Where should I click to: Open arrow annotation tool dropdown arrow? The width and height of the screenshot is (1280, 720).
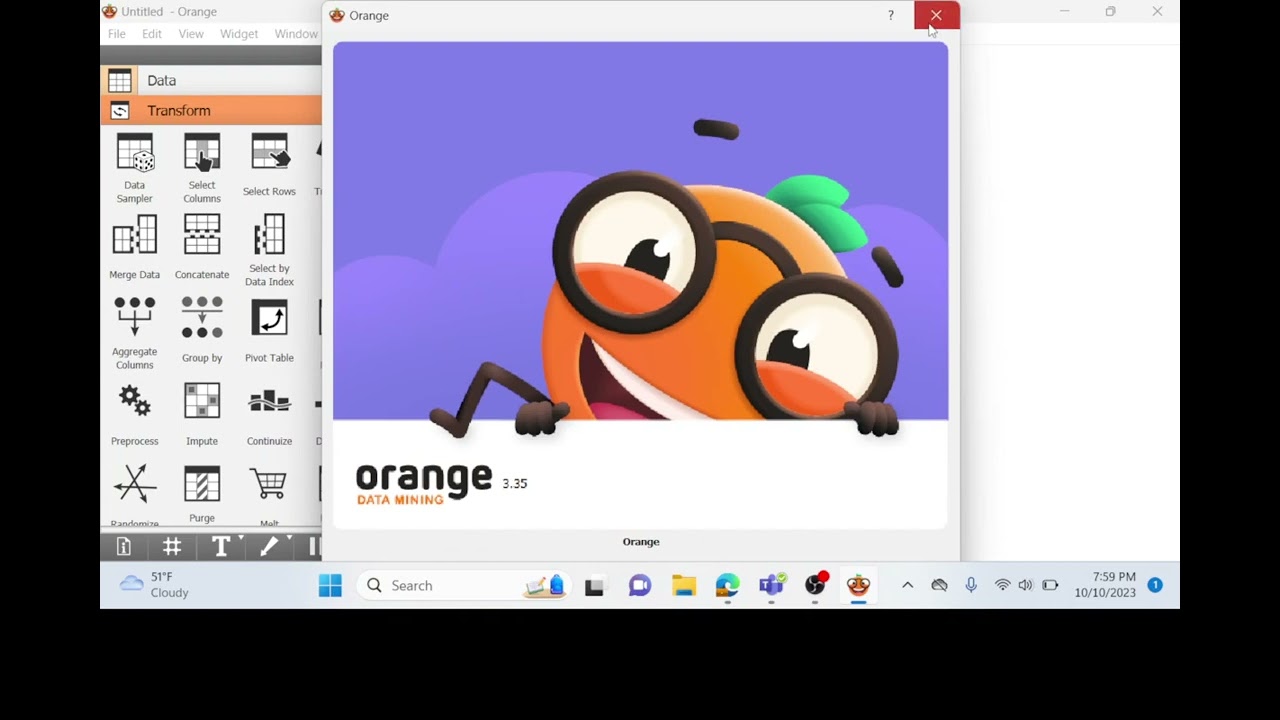point(289,539)
